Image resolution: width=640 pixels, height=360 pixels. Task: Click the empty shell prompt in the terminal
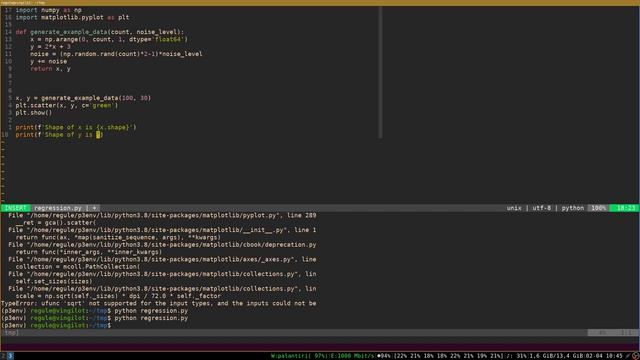pyautogui.click(x=56, y=325)
